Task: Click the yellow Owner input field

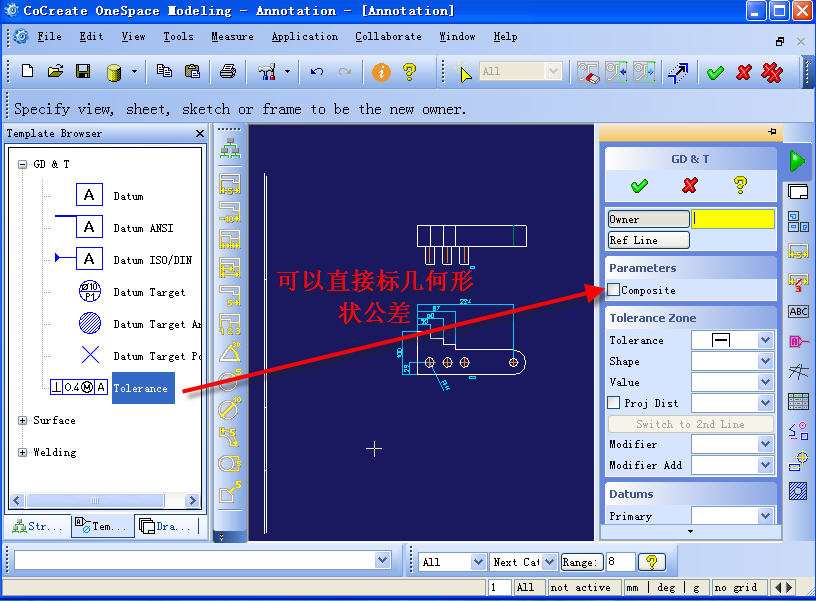Action: (733, 219)
